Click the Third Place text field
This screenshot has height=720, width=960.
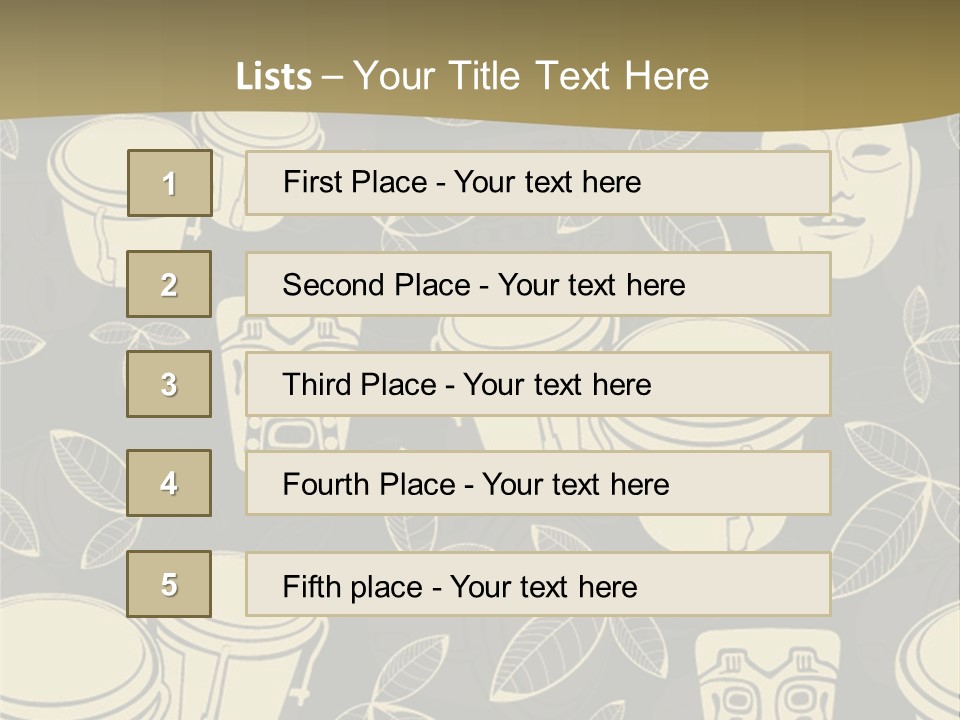[538, 384]
